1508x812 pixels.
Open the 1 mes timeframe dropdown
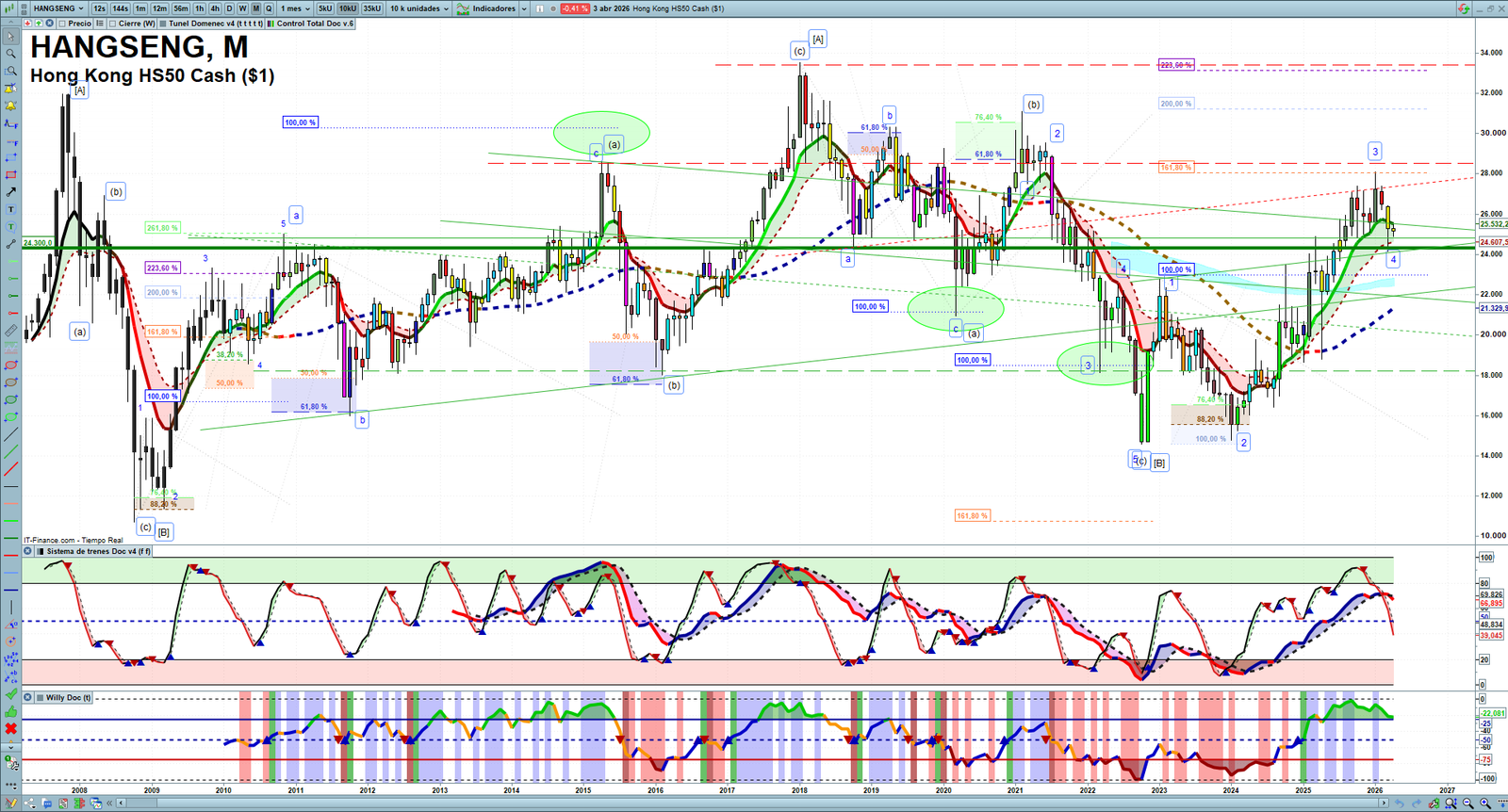tap(295, 8)
